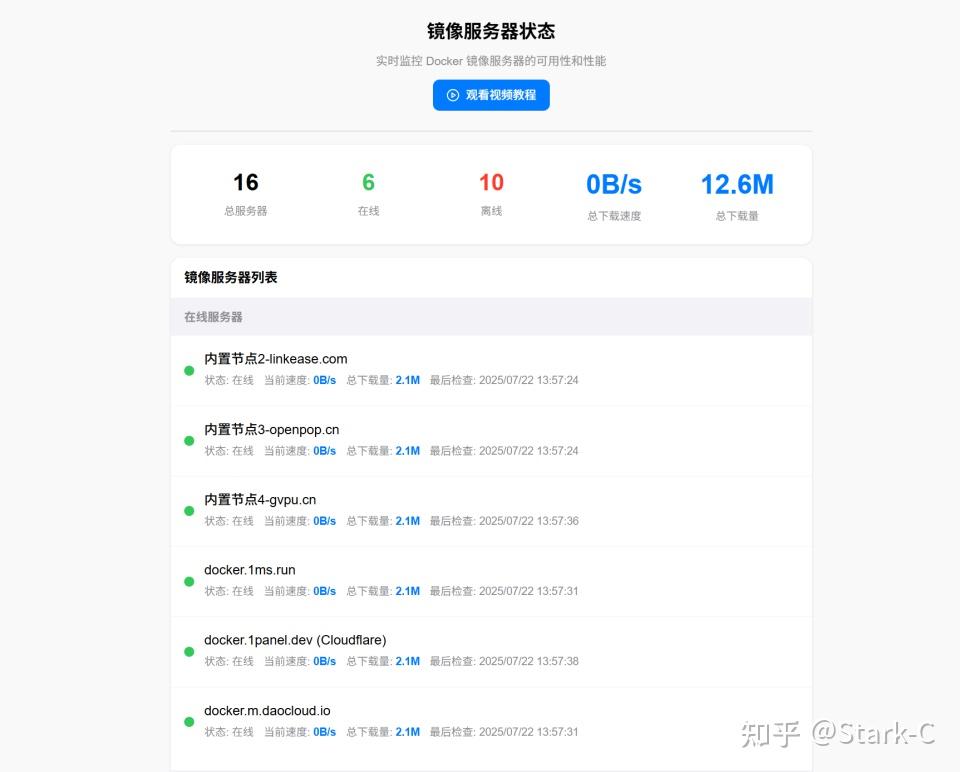Click the status indicator next to 内置节点2-linkease.com
The image size is (960, 772).
(x=188, y=370)
